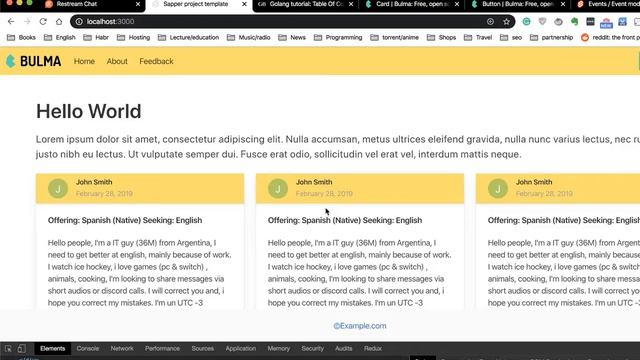
Task: Open the seo bookmark folder
Action: [x=511, y=38]
